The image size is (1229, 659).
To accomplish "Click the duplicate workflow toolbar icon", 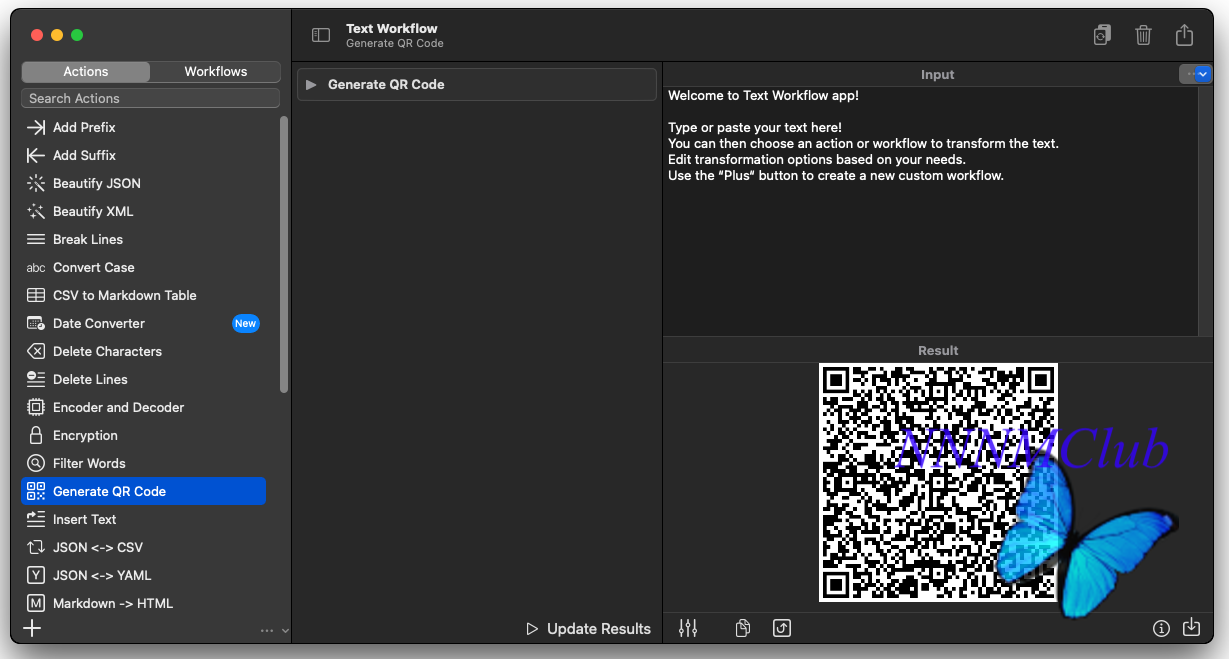I will 1102,35.
